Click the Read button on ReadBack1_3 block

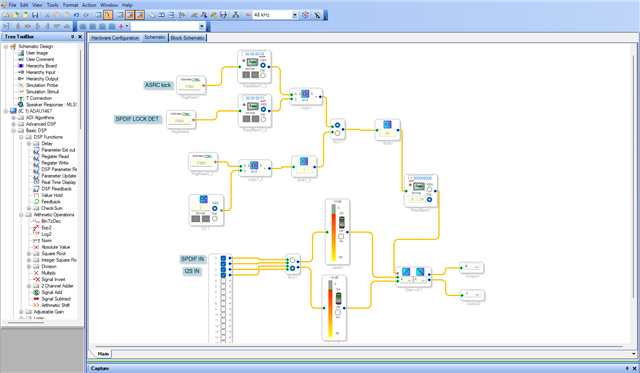pos(253,107)
